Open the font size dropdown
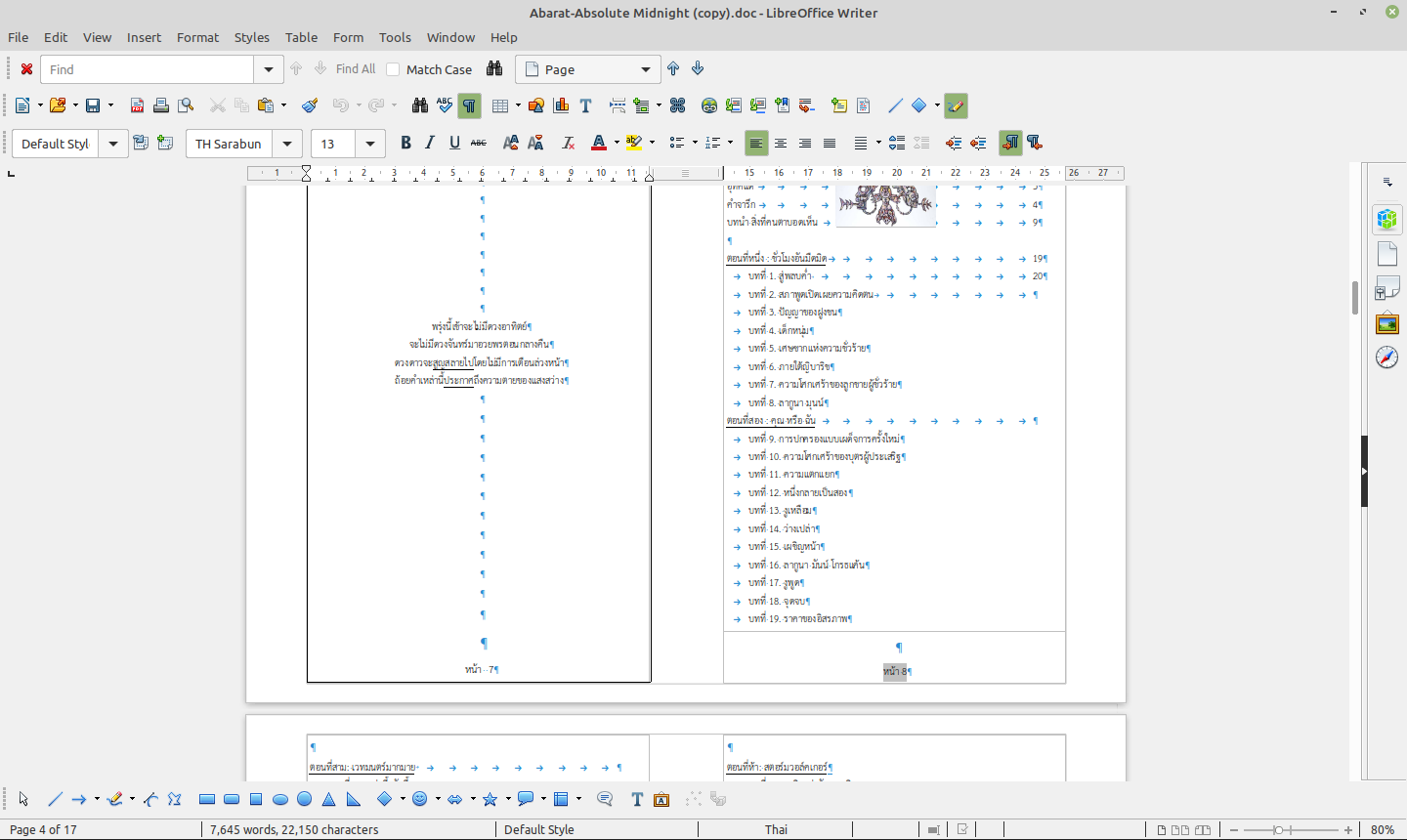Viewport: 1407px width, 840px height. coord(370,144)
